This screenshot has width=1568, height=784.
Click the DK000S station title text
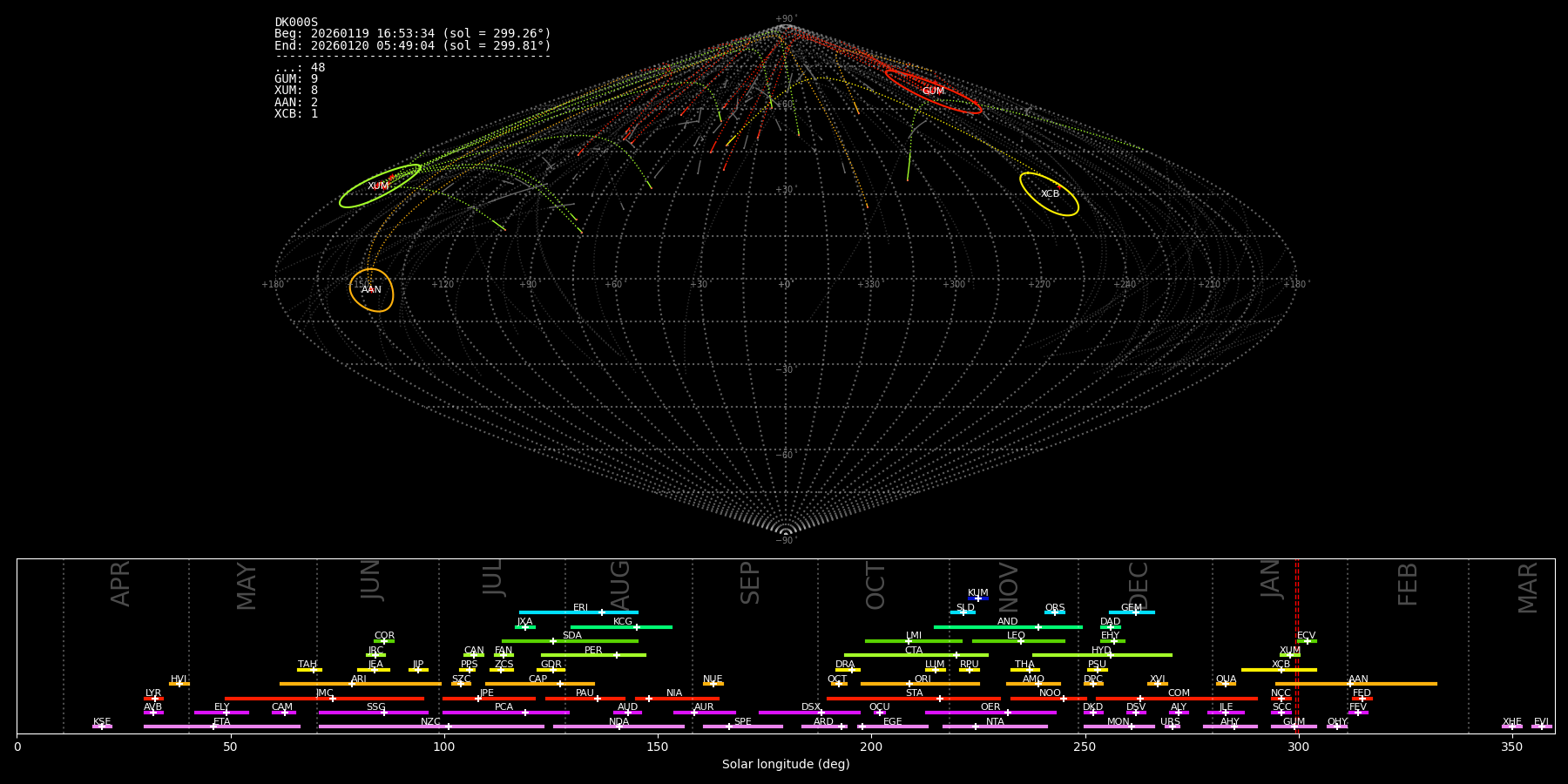tap(296, 23)
